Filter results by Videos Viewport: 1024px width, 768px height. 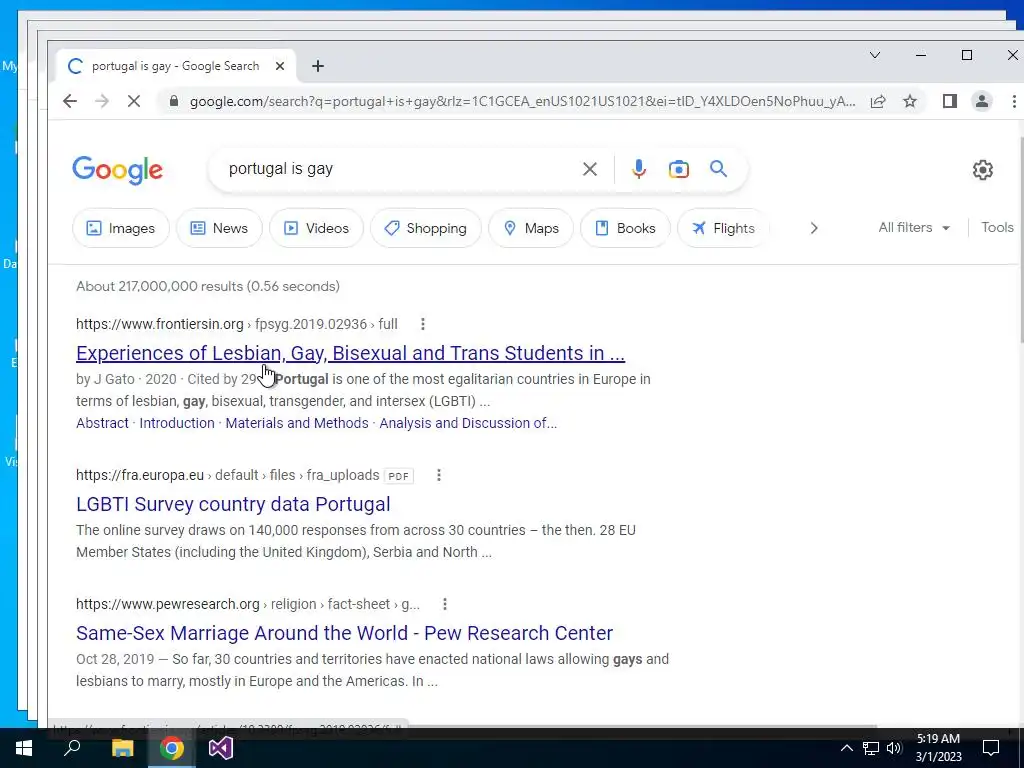pos(316,228)
